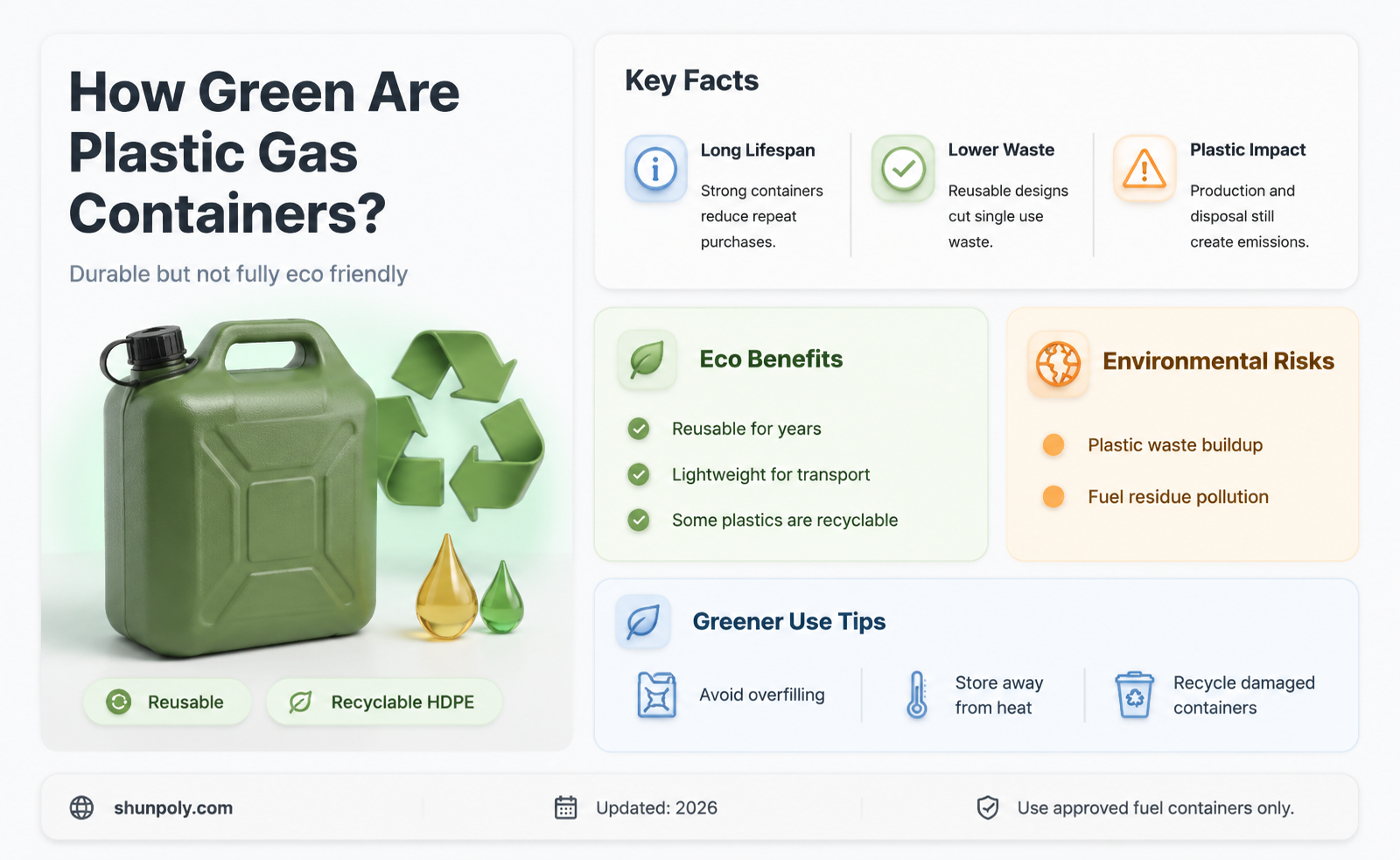Open the shunpoly.com link
Screen dimensions: 1400x860
click(173, 808)
